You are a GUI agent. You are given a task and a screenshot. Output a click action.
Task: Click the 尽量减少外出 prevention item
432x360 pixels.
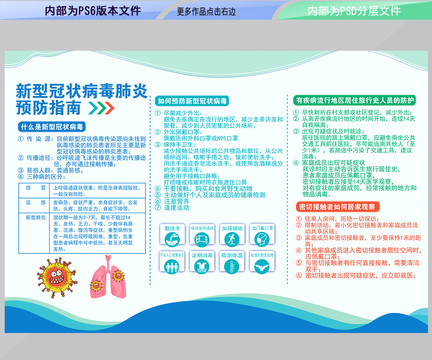coord(178,113)
